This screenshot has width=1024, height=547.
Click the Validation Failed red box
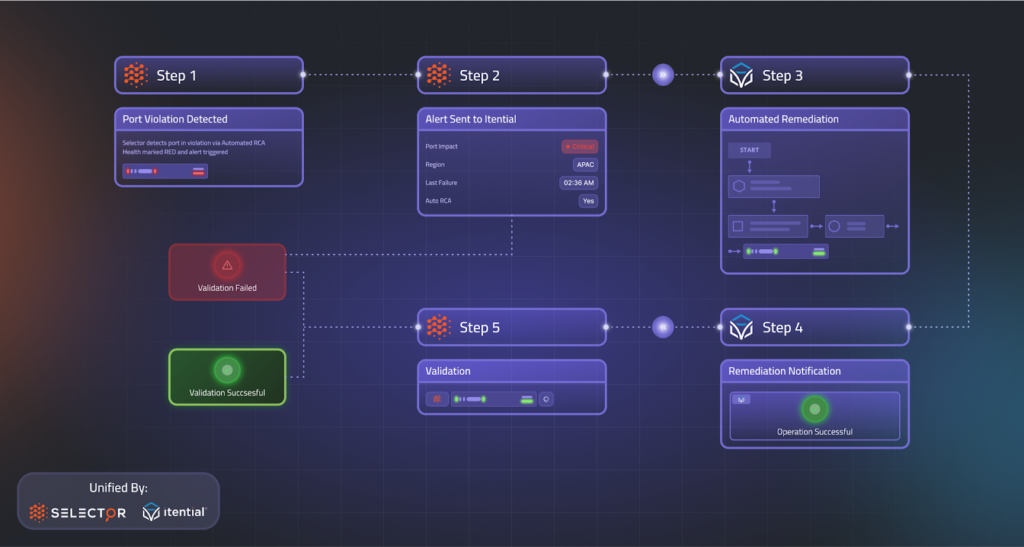pyautogui.click(x=227, y=272)
